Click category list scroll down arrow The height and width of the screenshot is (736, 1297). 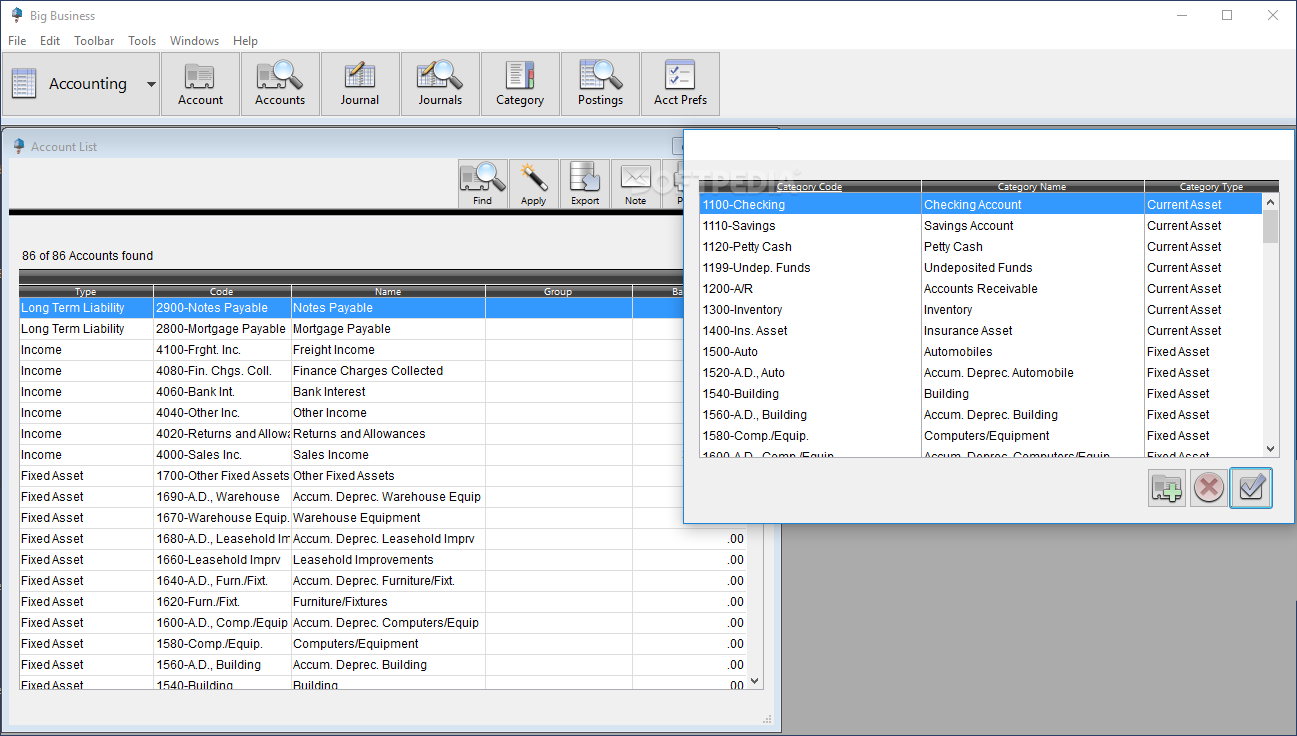(1270, 449)
